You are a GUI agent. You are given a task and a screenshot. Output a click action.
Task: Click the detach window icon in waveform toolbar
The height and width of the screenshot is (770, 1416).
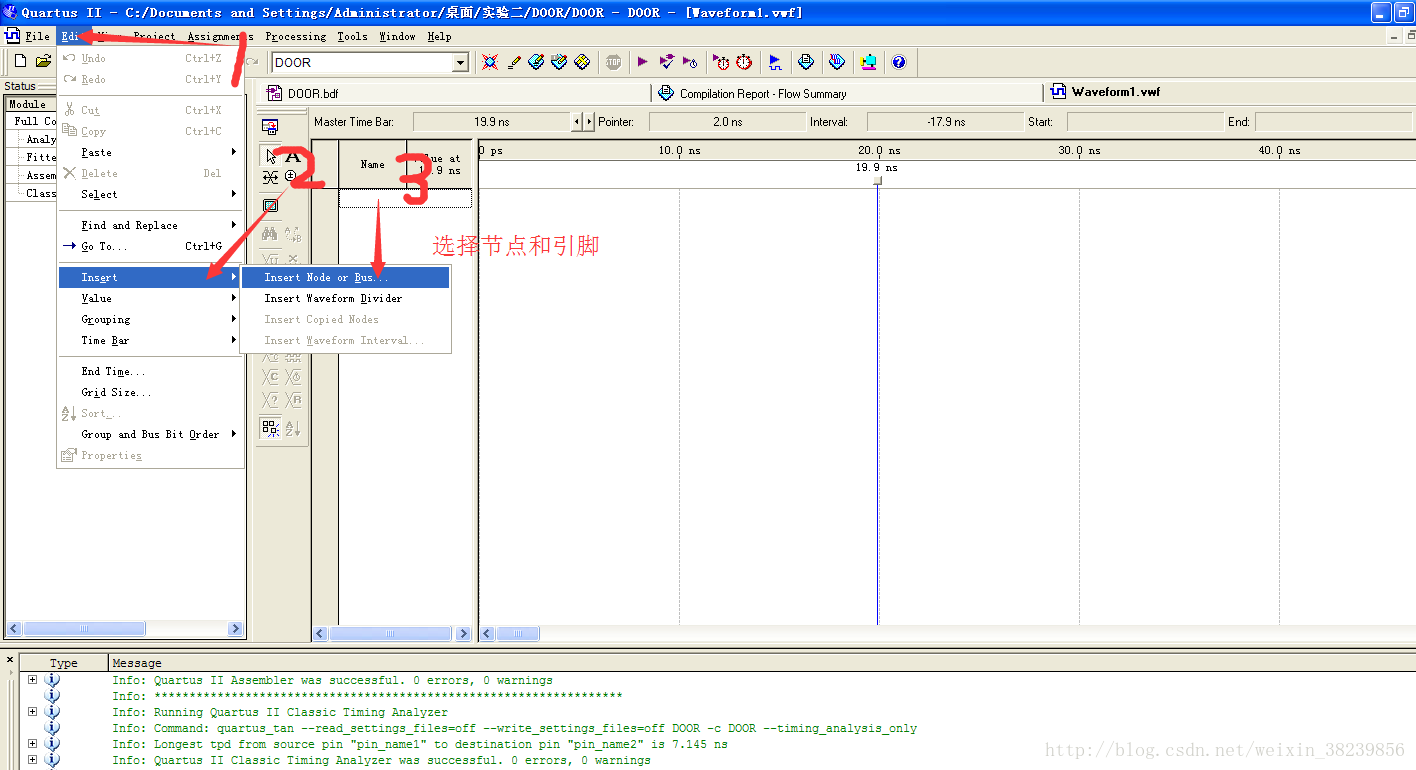(x=269, y=127)
